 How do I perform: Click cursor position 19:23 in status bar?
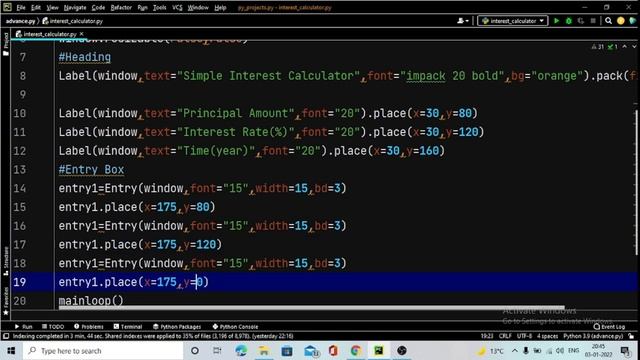[487, 336]
